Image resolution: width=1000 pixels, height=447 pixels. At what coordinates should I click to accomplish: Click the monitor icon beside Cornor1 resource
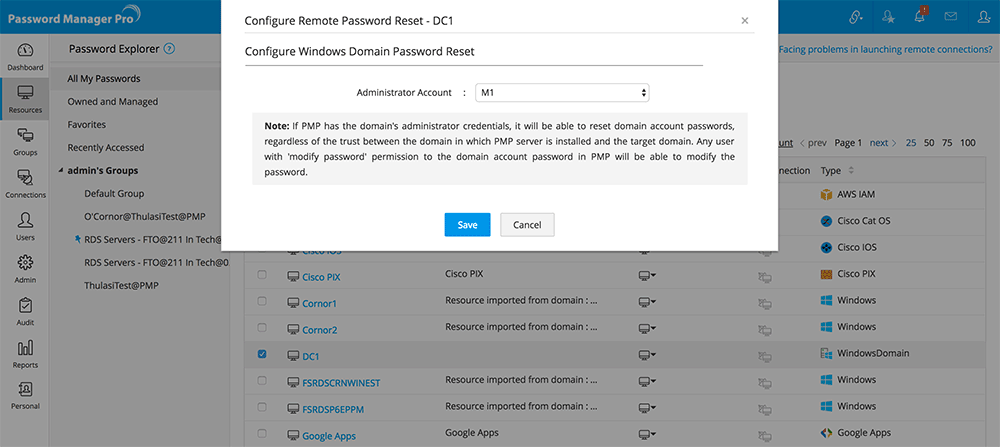point(293,304)
